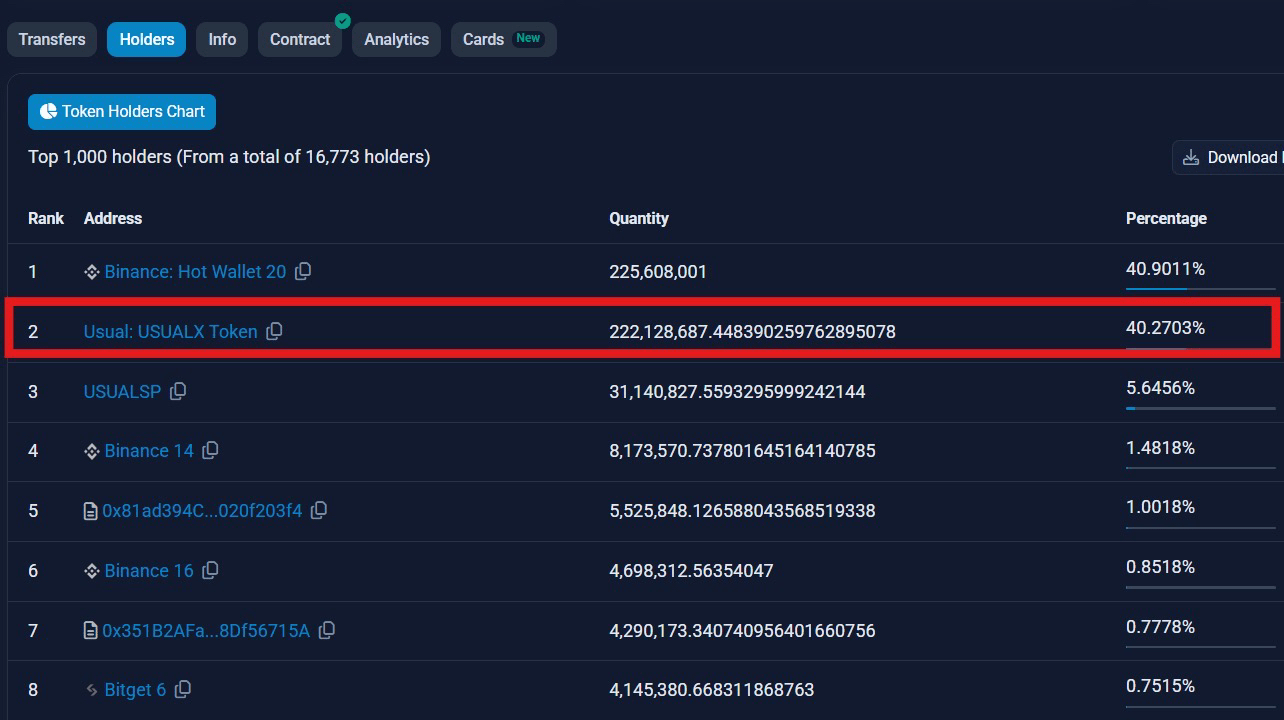Select the Holders tab
The image size is (1284, 720).
[147, 40]
